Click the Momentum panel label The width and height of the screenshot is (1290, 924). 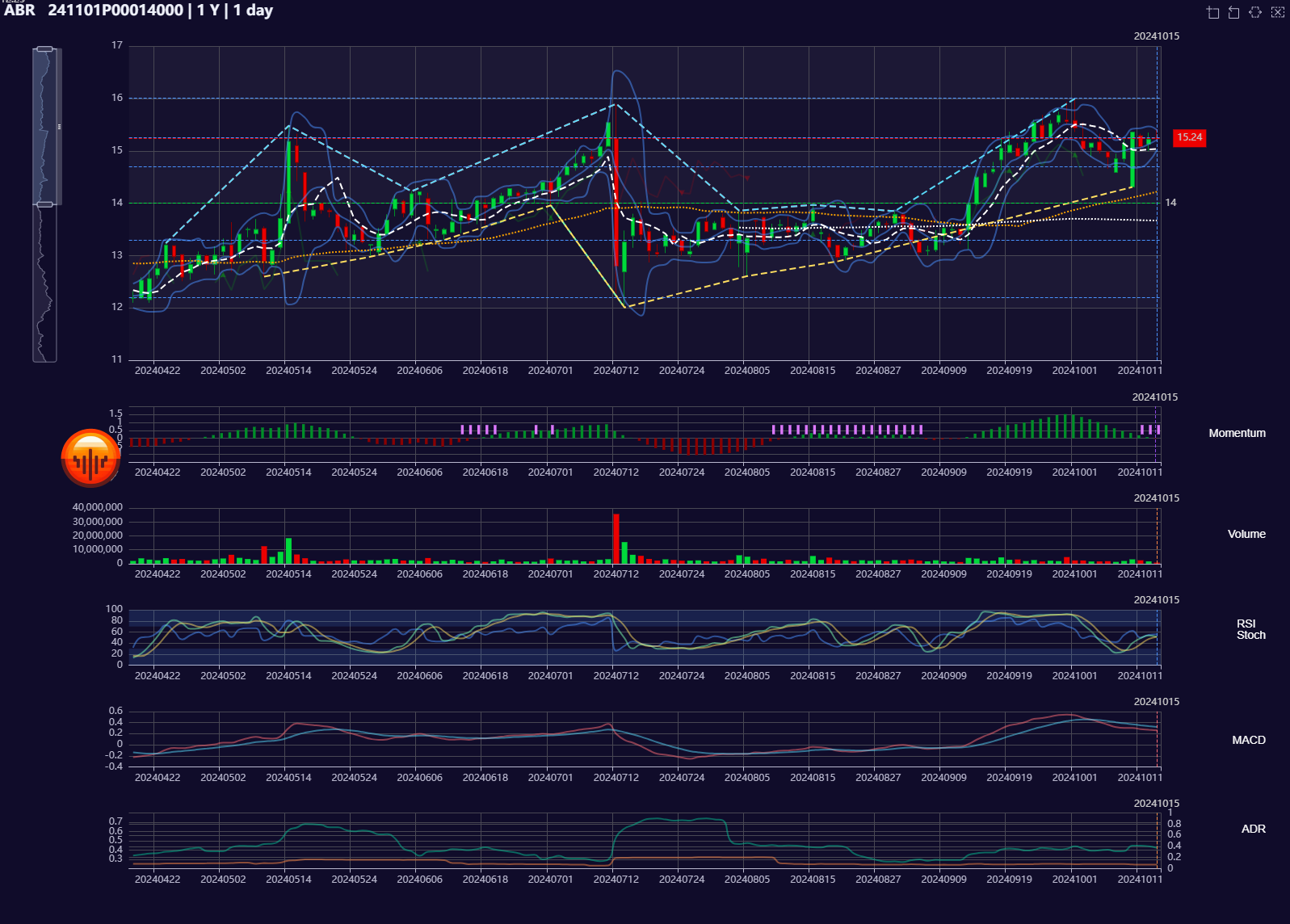[x=1237, y=433]
